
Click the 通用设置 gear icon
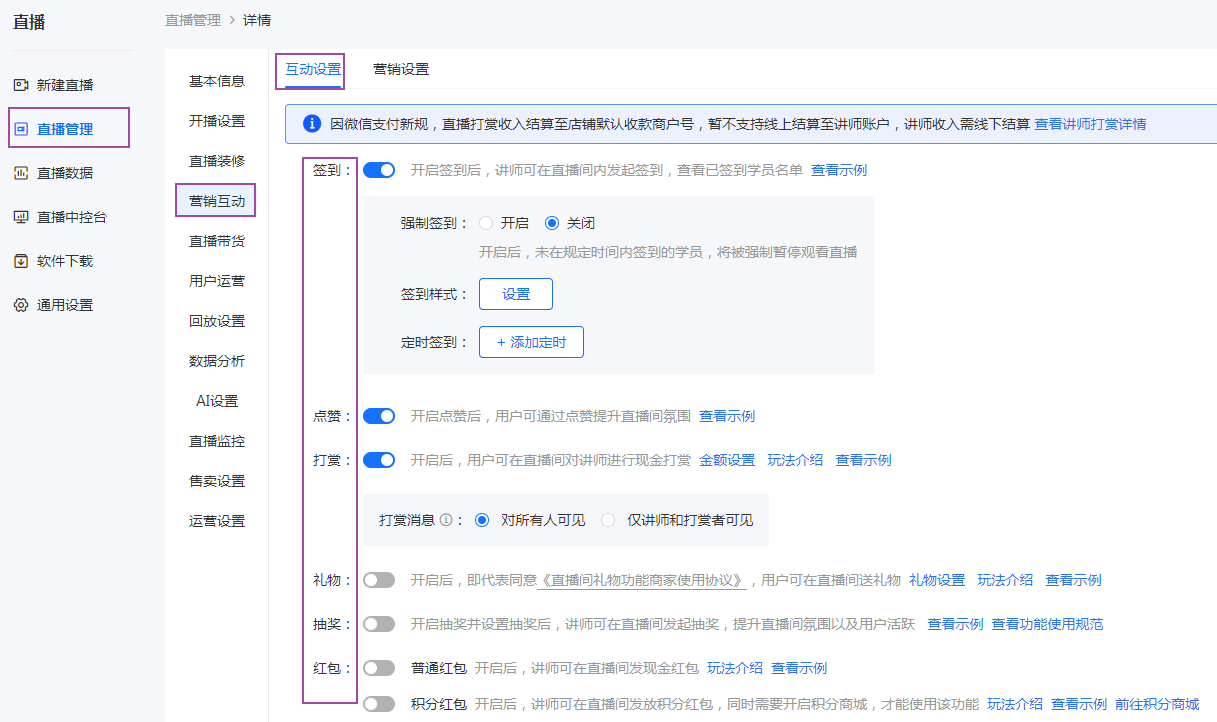[18, 304]
